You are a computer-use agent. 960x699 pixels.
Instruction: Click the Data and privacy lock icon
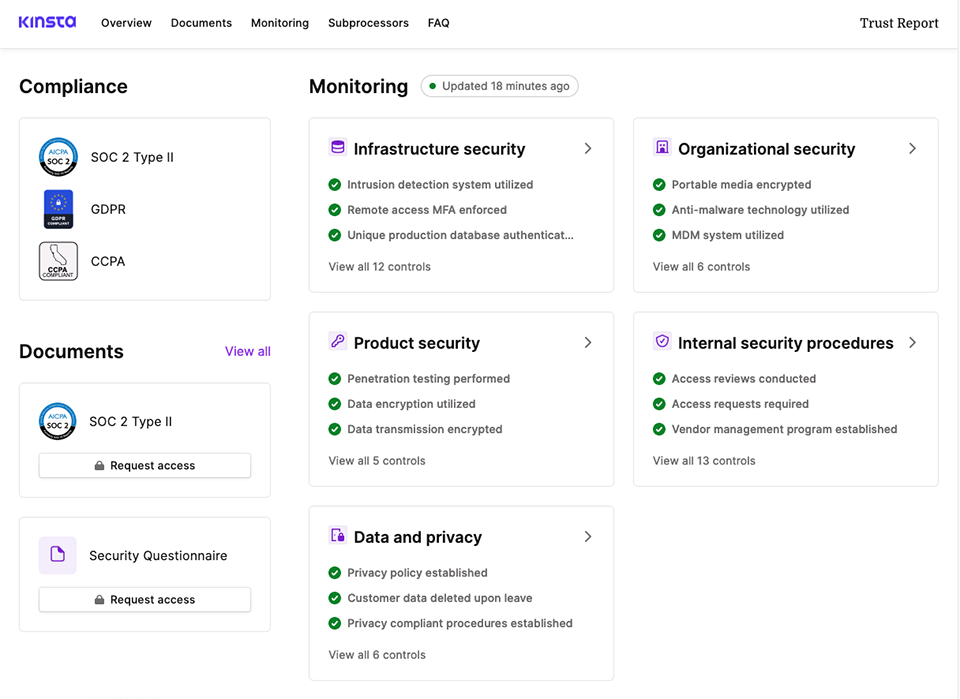[336, 536]
